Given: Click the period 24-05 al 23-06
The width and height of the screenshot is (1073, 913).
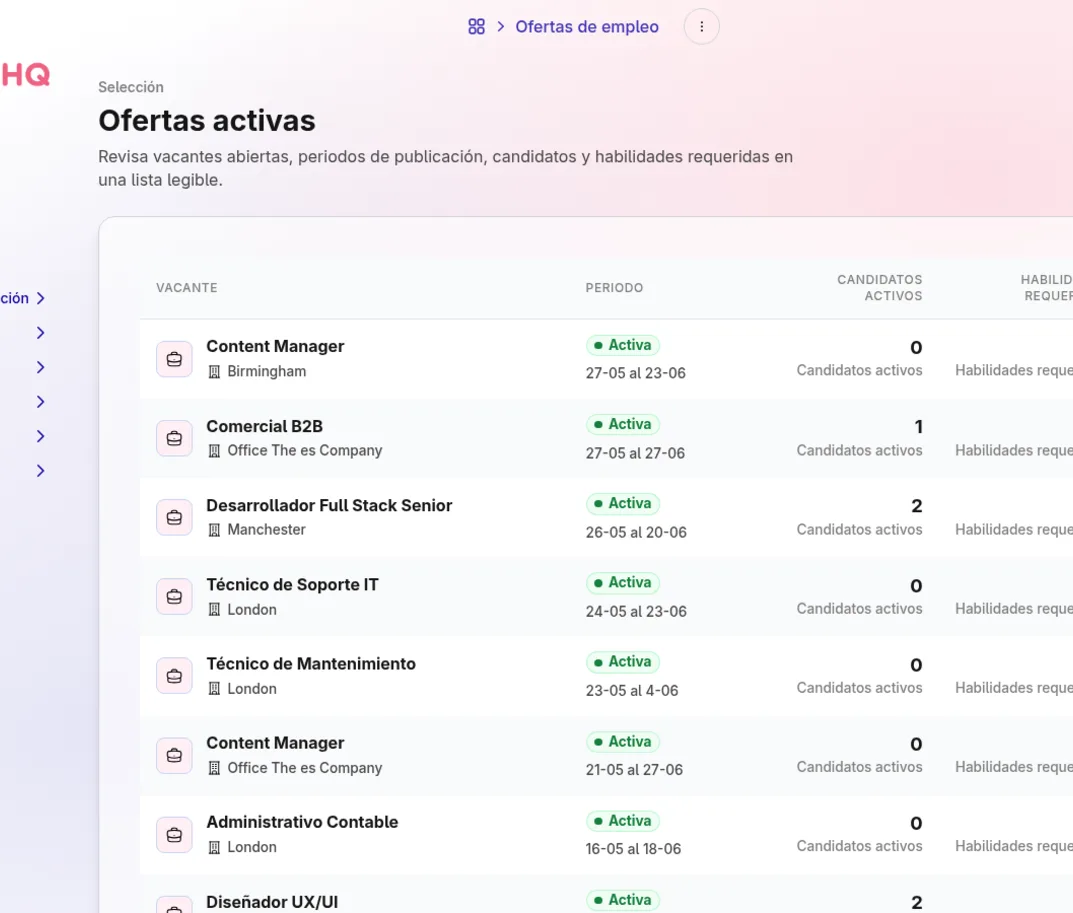Looking at the screenshot, I should 636,611.
